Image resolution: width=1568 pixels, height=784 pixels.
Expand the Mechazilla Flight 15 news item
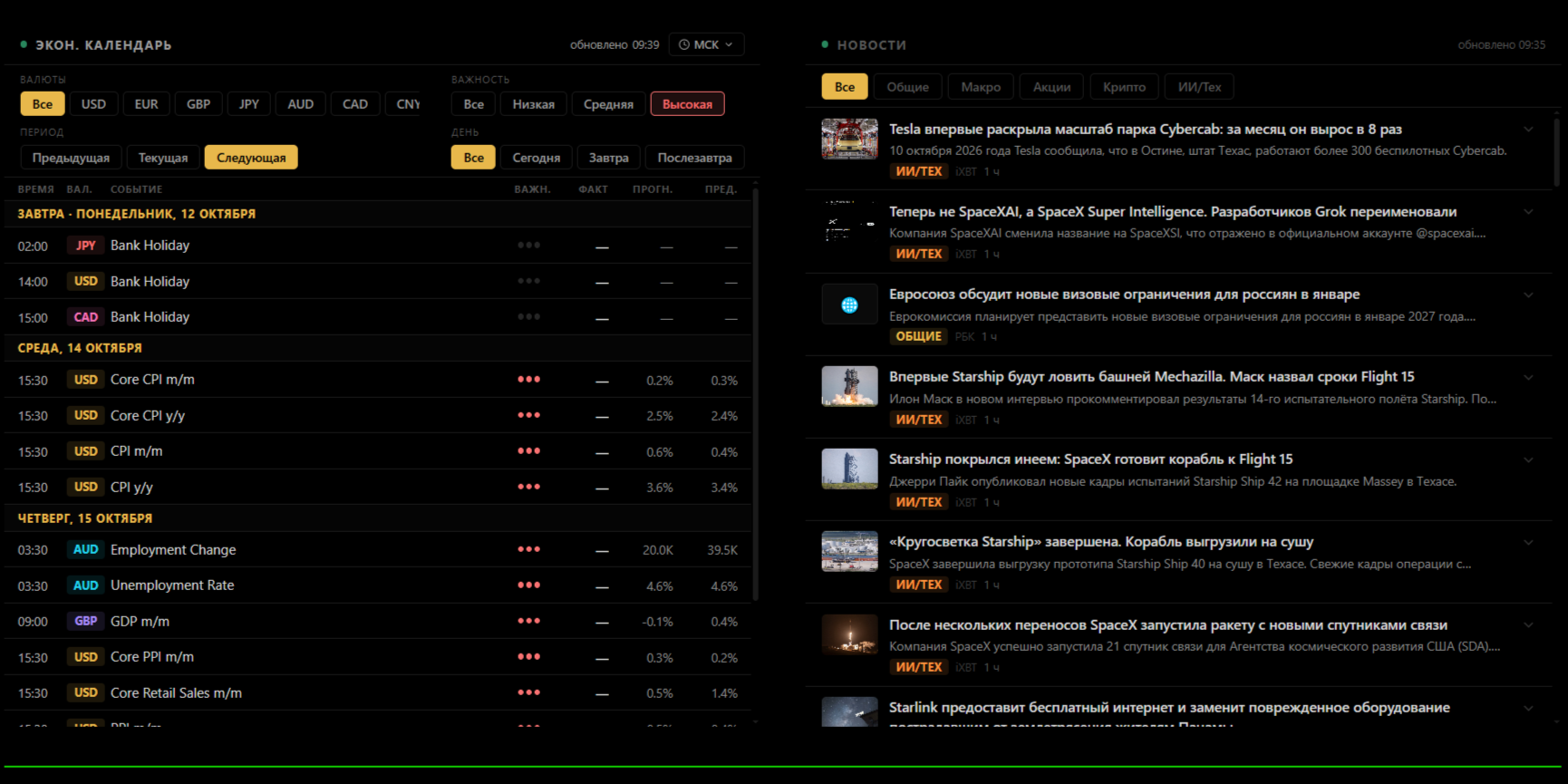click(x=1528, y=377)
